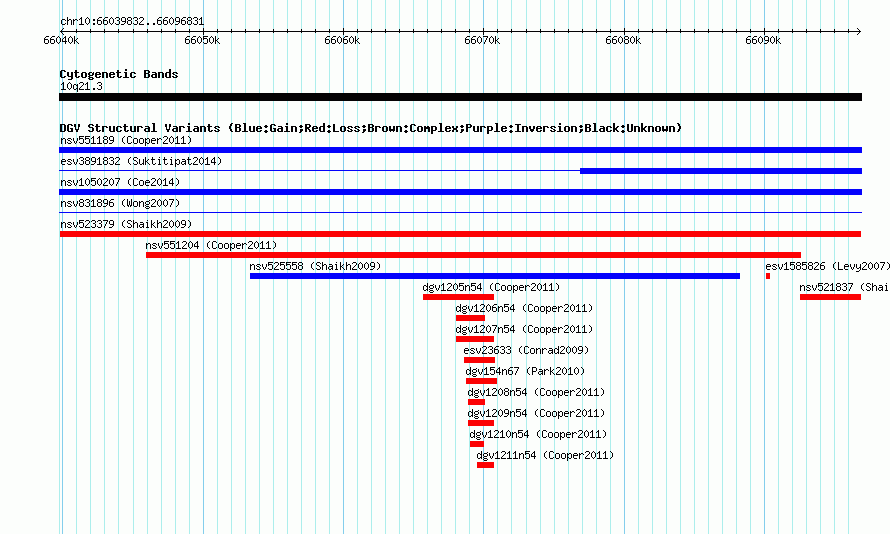Click the 66060k ruler tick label
Viewport: 890px width, 534px height.
pos(342,40)
